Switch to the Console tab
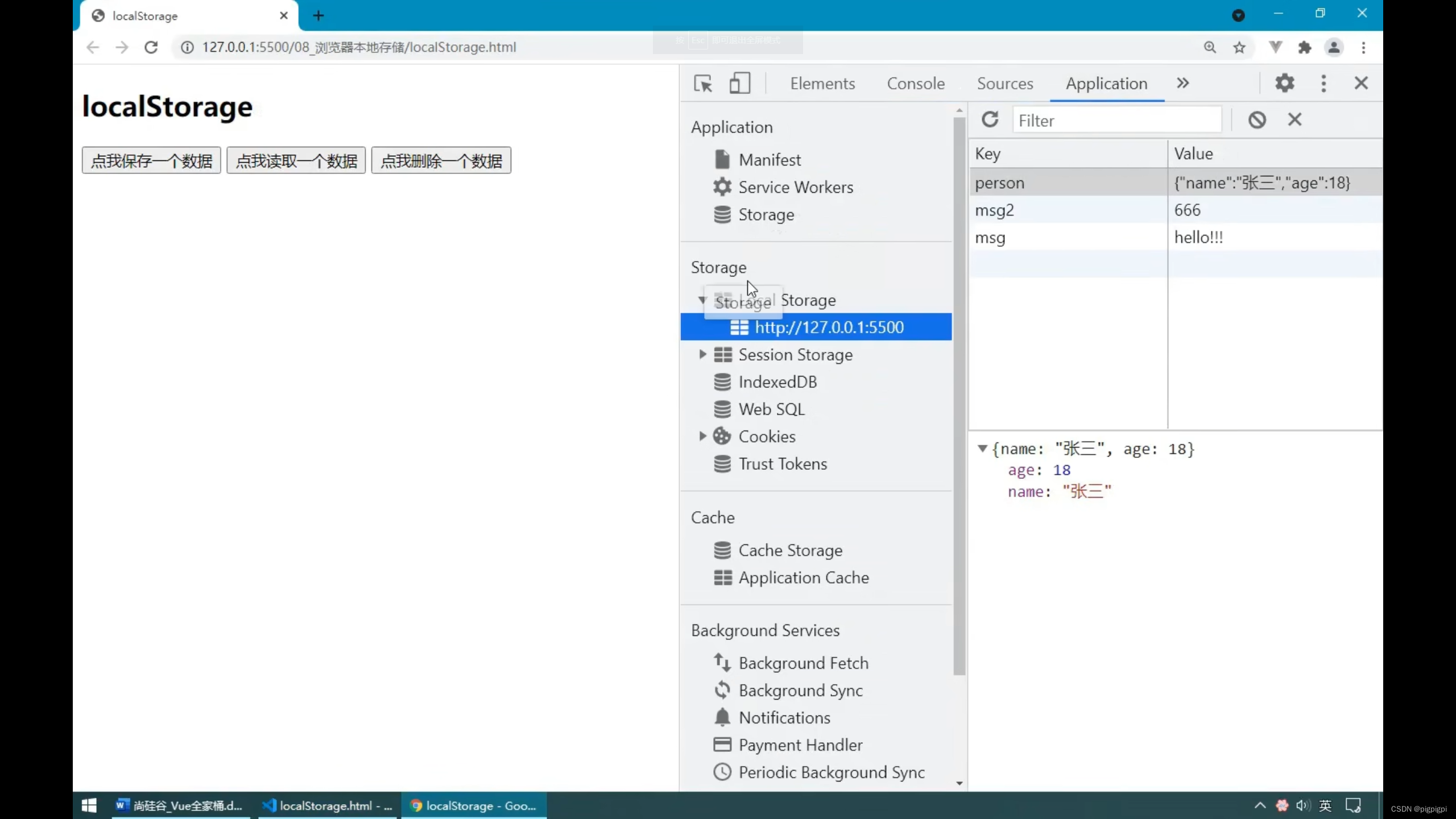 pos(916,84)
